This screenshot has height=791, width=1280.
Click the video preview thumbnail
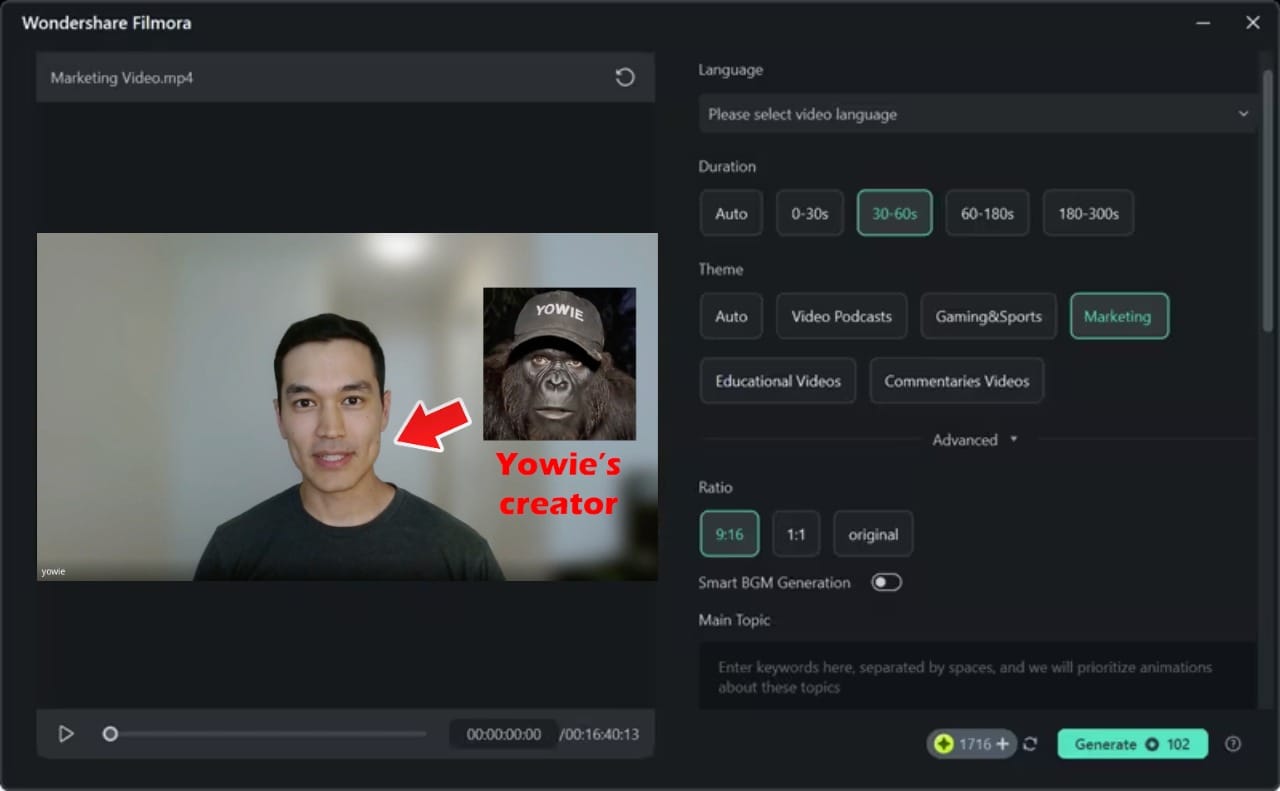347,407
